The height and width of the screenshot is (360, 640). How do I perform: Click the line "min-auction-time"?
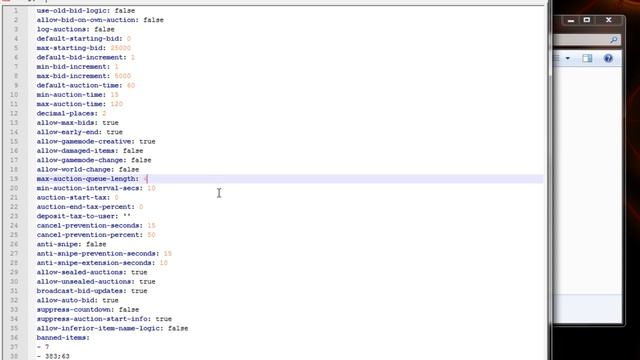pyautogui.click(x=78, y=95)
